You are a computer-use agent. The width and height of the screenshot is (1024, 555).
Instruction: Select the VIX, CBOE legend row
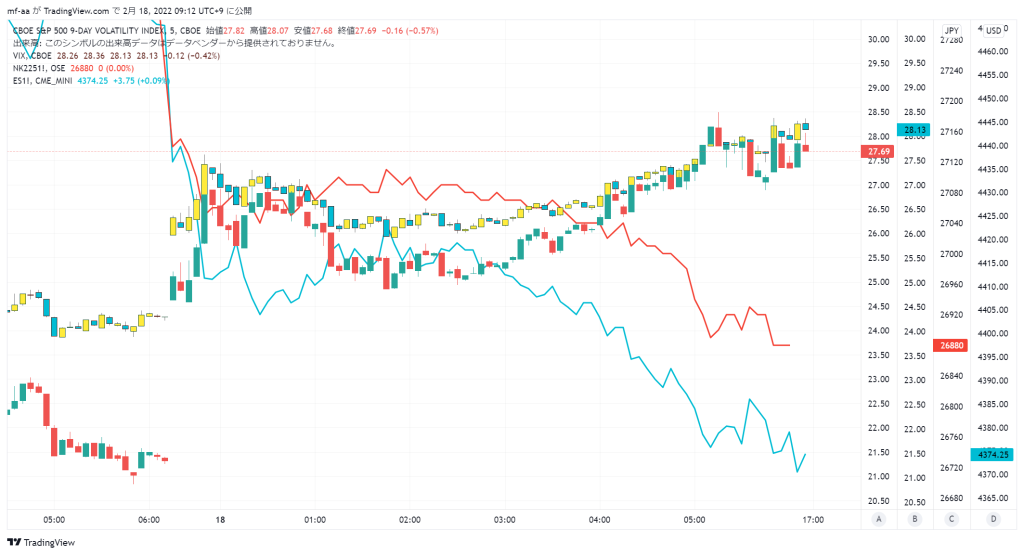pos(116,56)
